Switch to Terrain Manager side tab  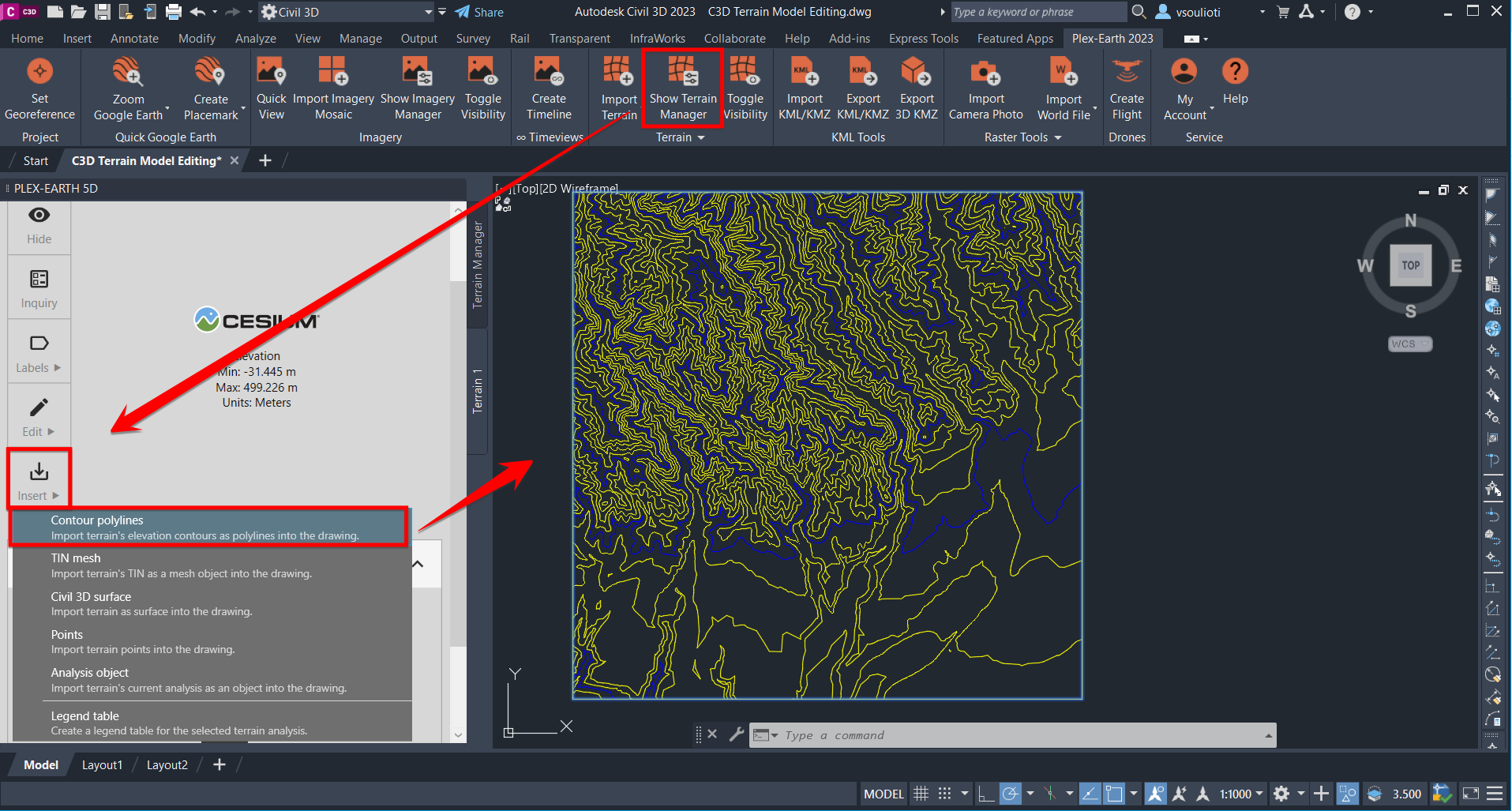click(477, 265)
